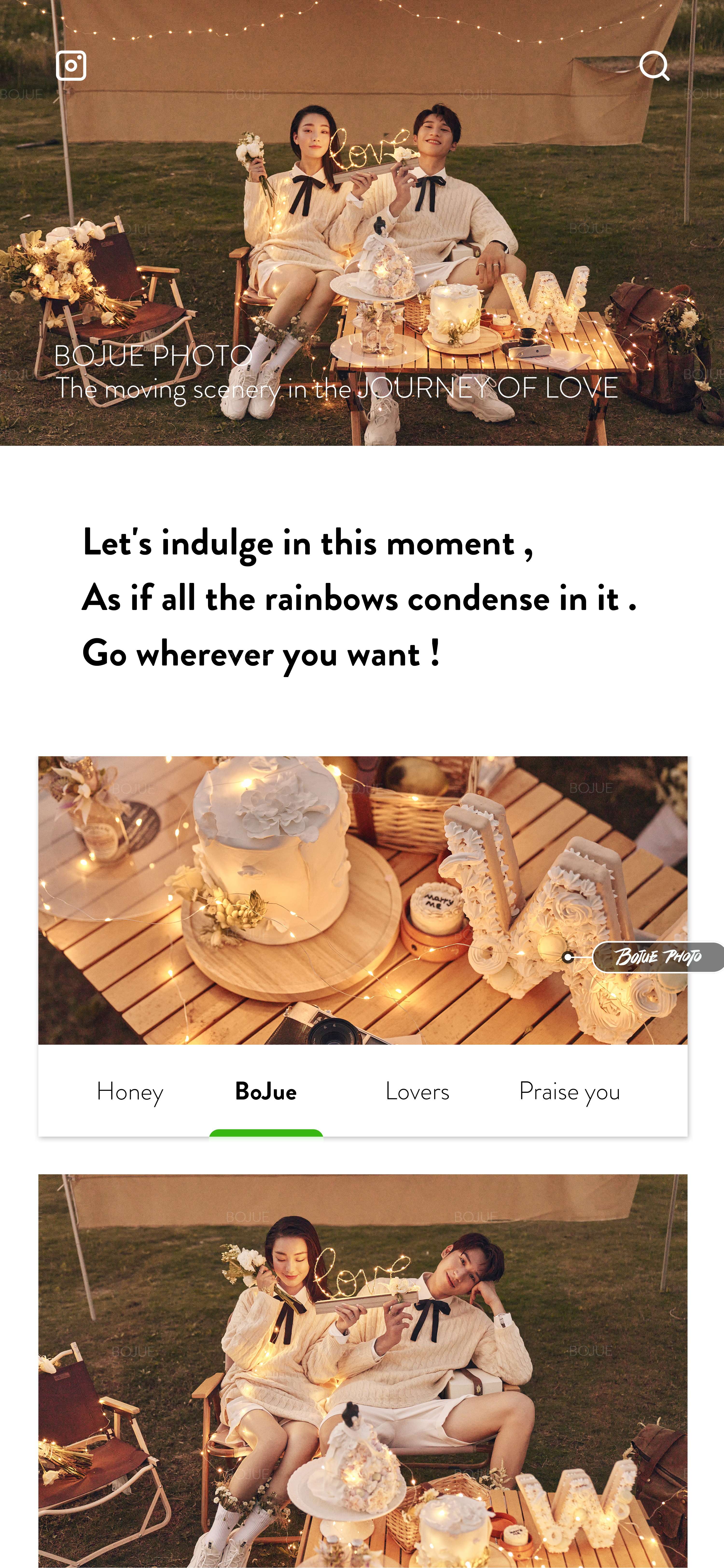724x1568 pixels.
Task: Click the BOJUE PHOTO banner title
Action: (153, 356)
